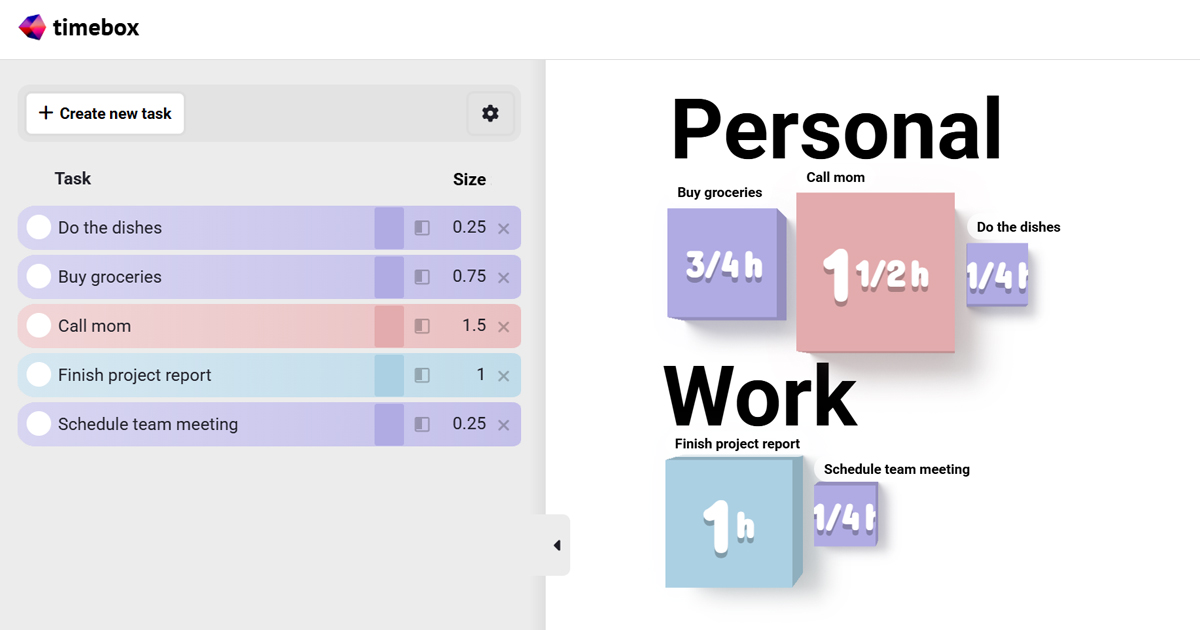This screenshot has width=1200, height=630.
Task: Toggle the completion circle on Call mom
Action: (38, 325)
